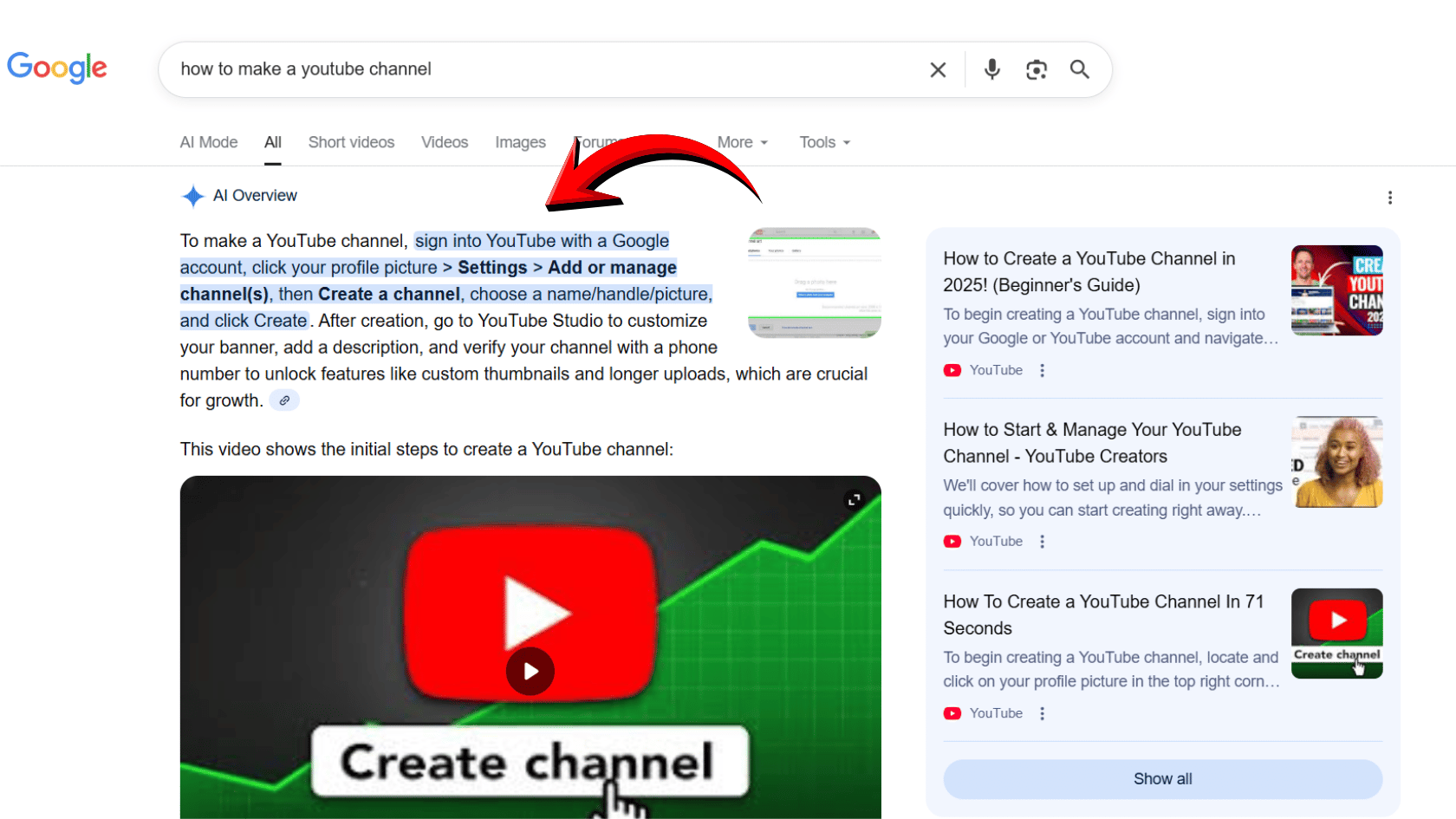Open the Videos tab
This screenshot has height=819, width=1456.
click(445, 142)
